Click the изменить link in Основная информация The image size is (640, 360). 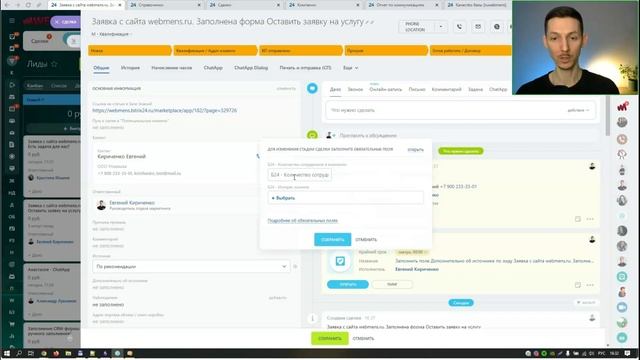(x=286, y=88)
